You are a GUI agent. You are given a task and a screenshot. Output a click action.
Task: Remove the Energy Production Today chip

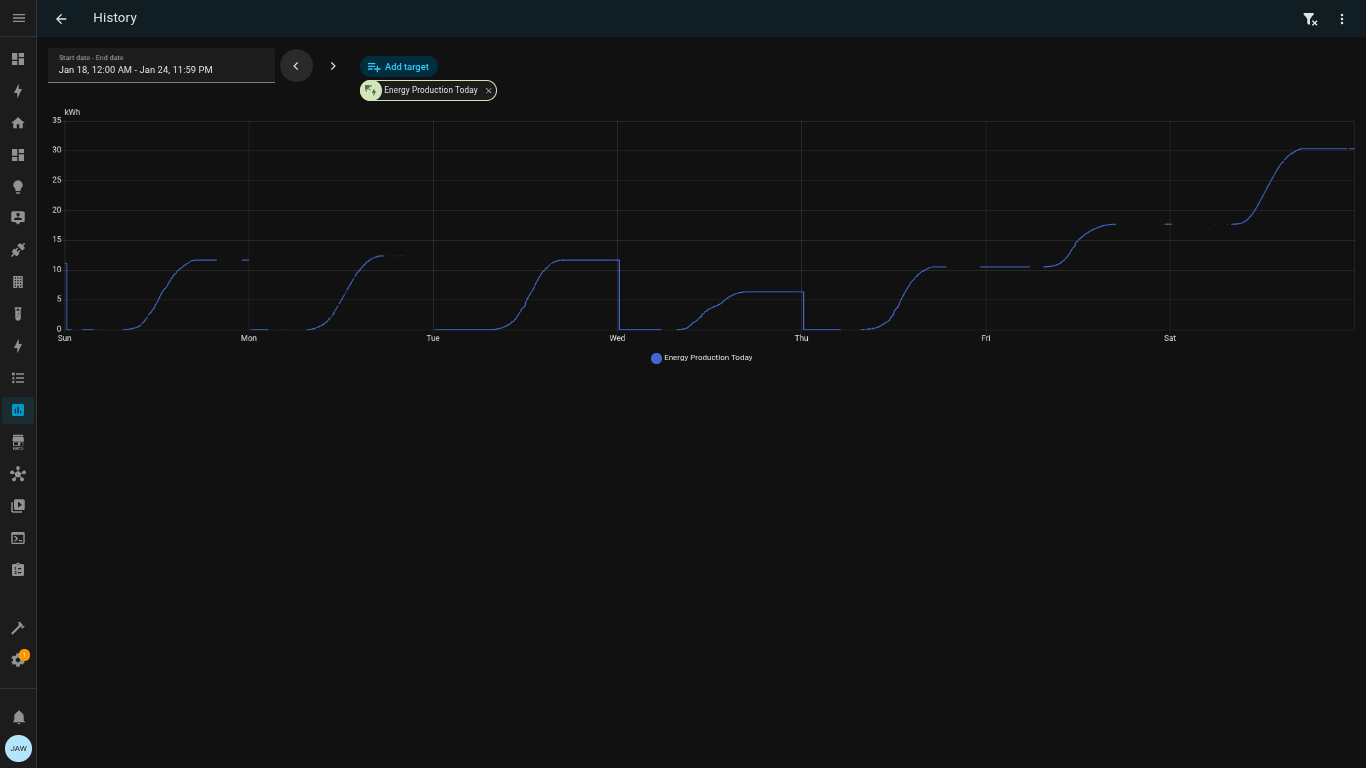(x=488, y=91)
